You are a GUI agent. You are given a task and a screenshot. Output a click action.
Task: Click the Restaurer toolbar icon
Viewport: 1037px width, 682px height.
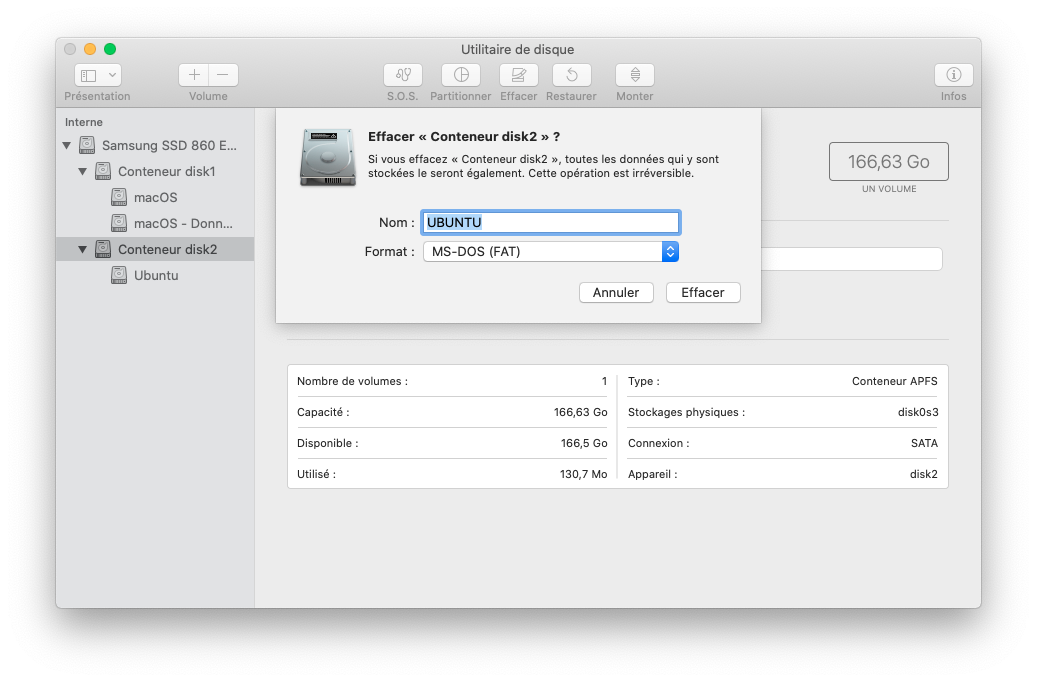(x=571, y=75)
